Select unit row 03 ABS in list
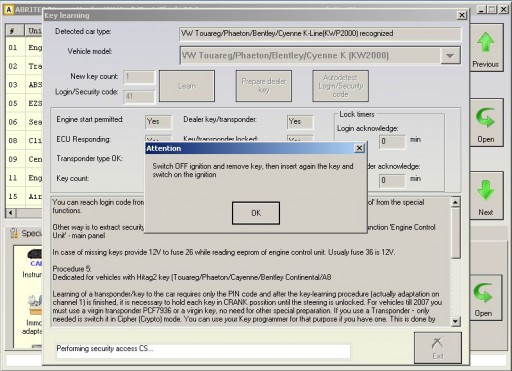 click(x=24, y=85)
